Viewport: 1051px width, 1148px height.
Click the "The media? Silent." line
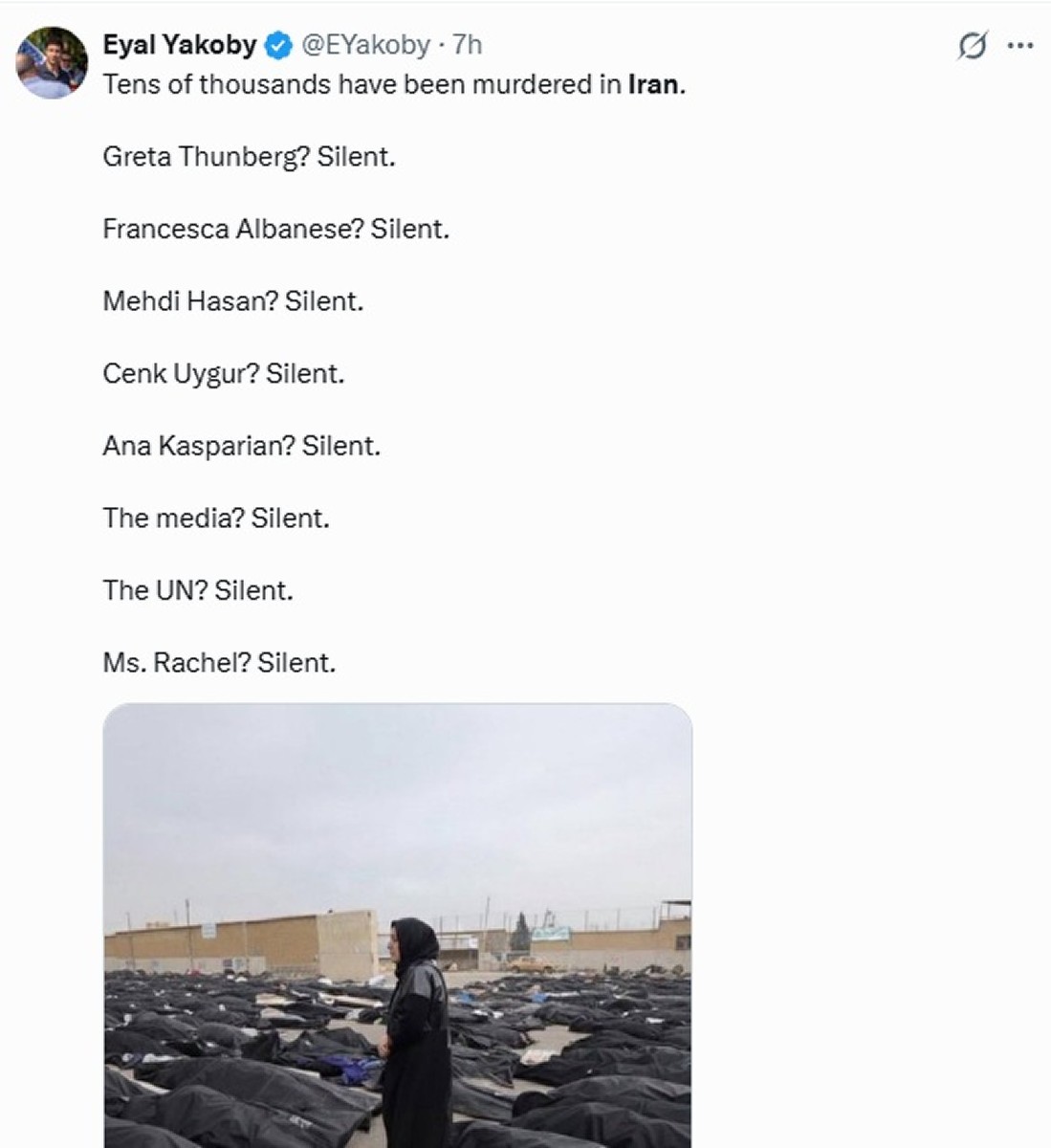point(215,519)
